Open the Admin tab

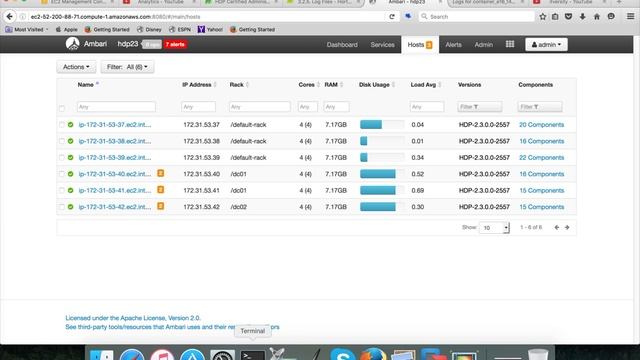pyautogui.click(x=484, y=44)
